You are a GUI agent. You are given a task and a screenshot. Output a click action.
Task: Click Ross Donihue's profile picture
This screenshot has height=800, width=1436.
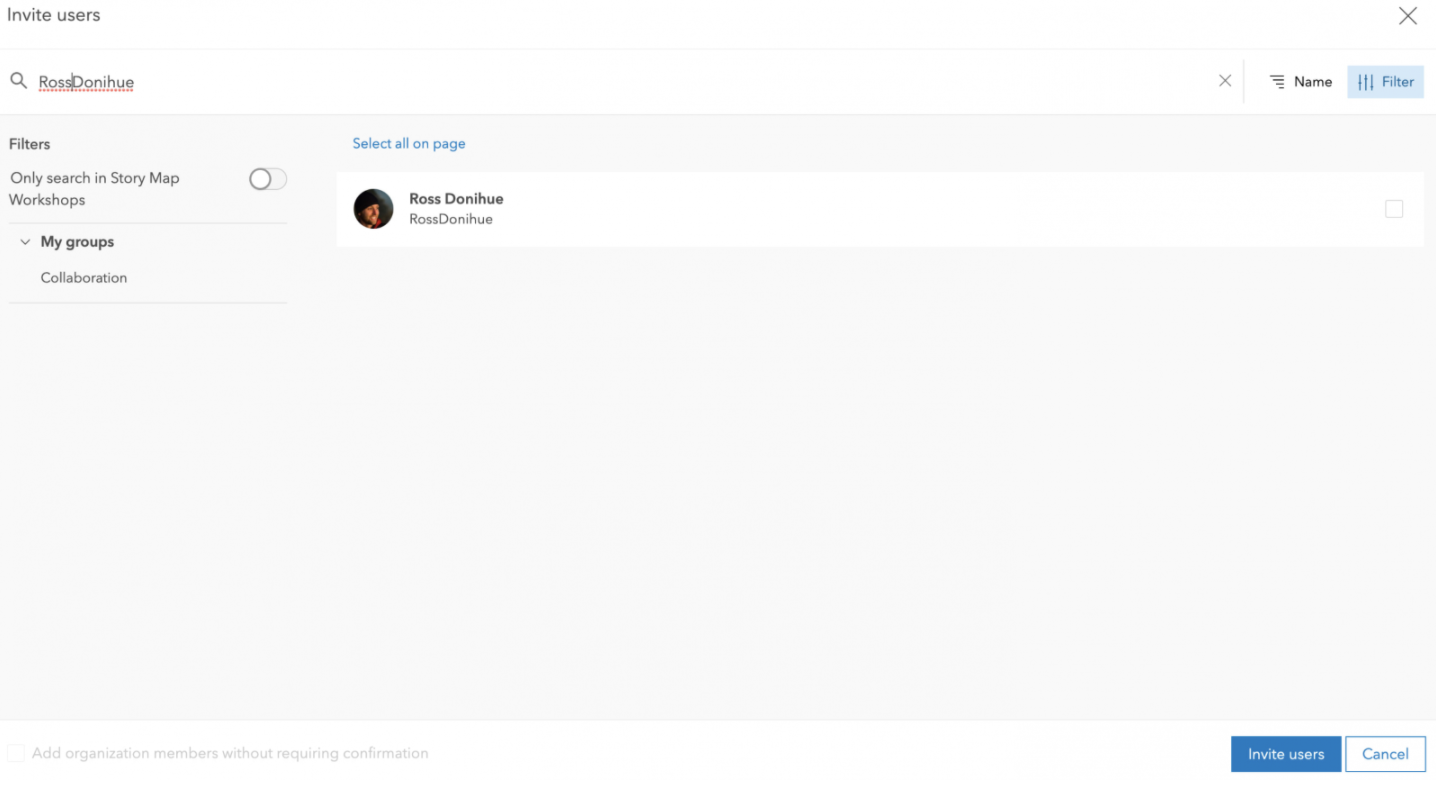pyautogui.click(x=373, y=208)
